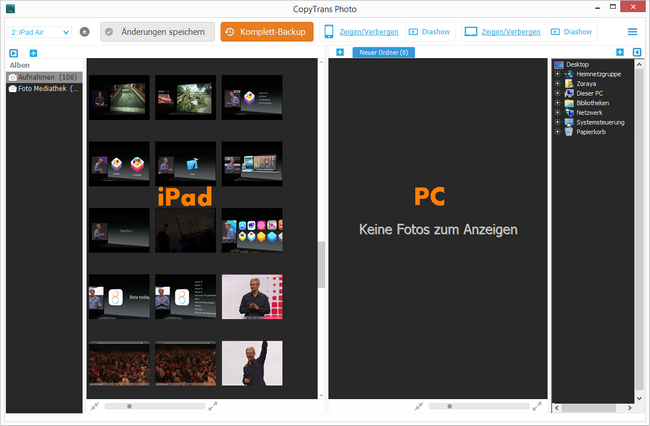
Task: Select Heimnetzgruppe in folder tree
Action: (x=599, y=74)
